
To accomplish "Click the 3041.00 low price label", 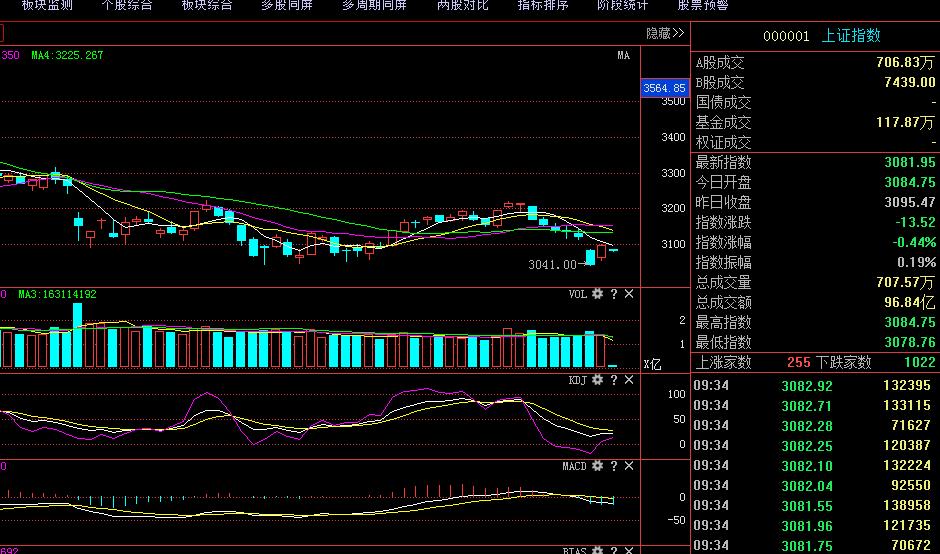I will [552, 265].
